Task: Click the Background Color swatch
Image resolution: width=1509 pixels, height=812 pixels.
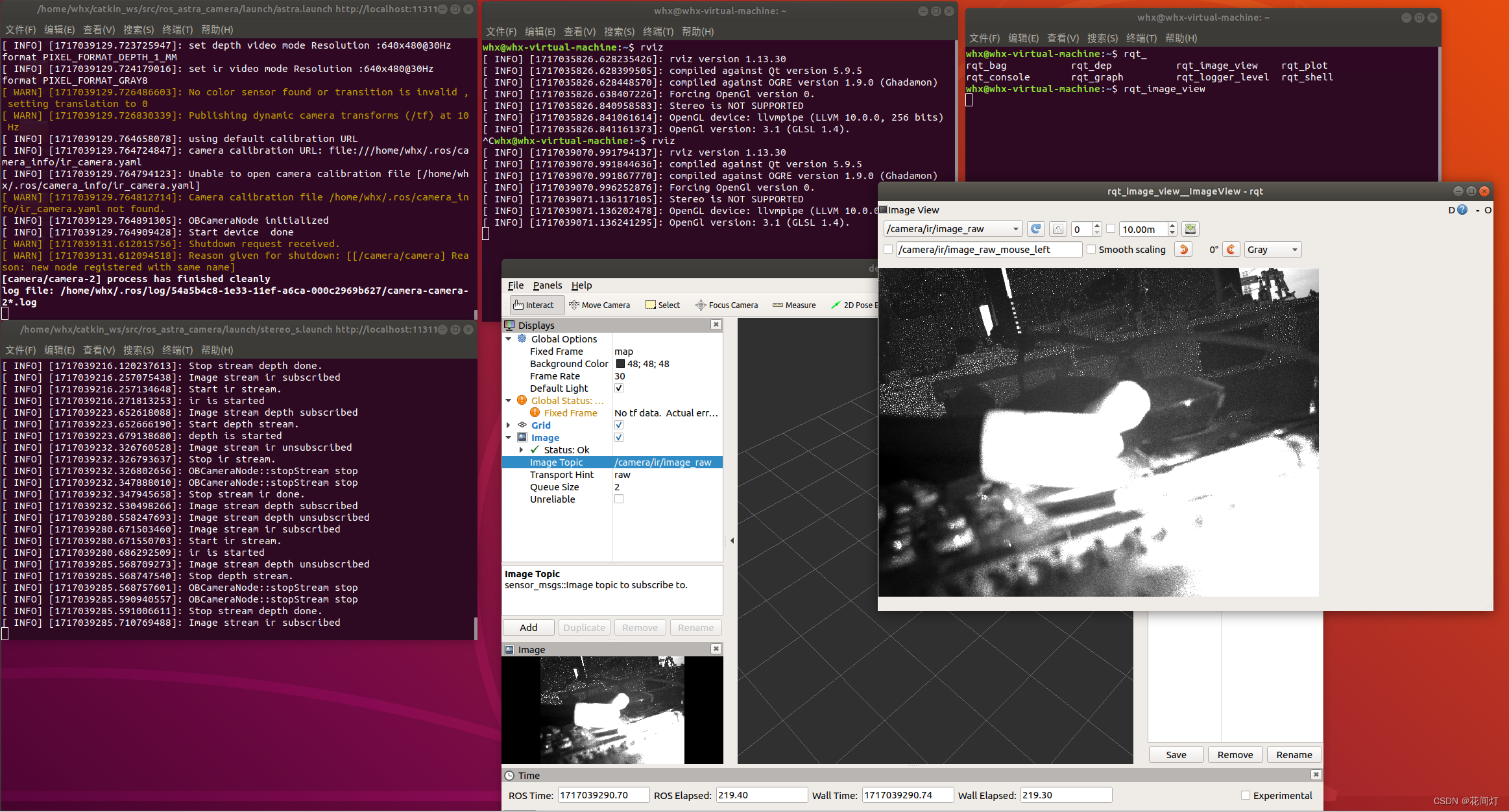Action: 620,364
